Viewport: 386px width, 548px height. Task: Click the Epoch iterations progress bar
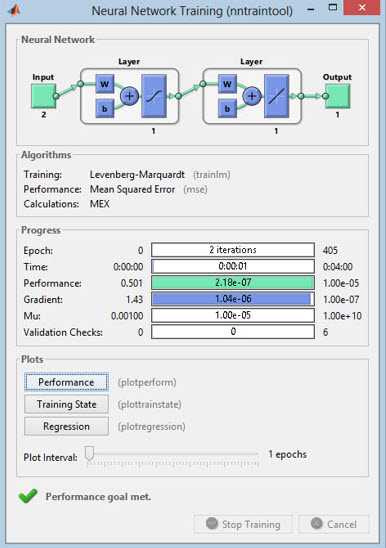click(233, 250)
